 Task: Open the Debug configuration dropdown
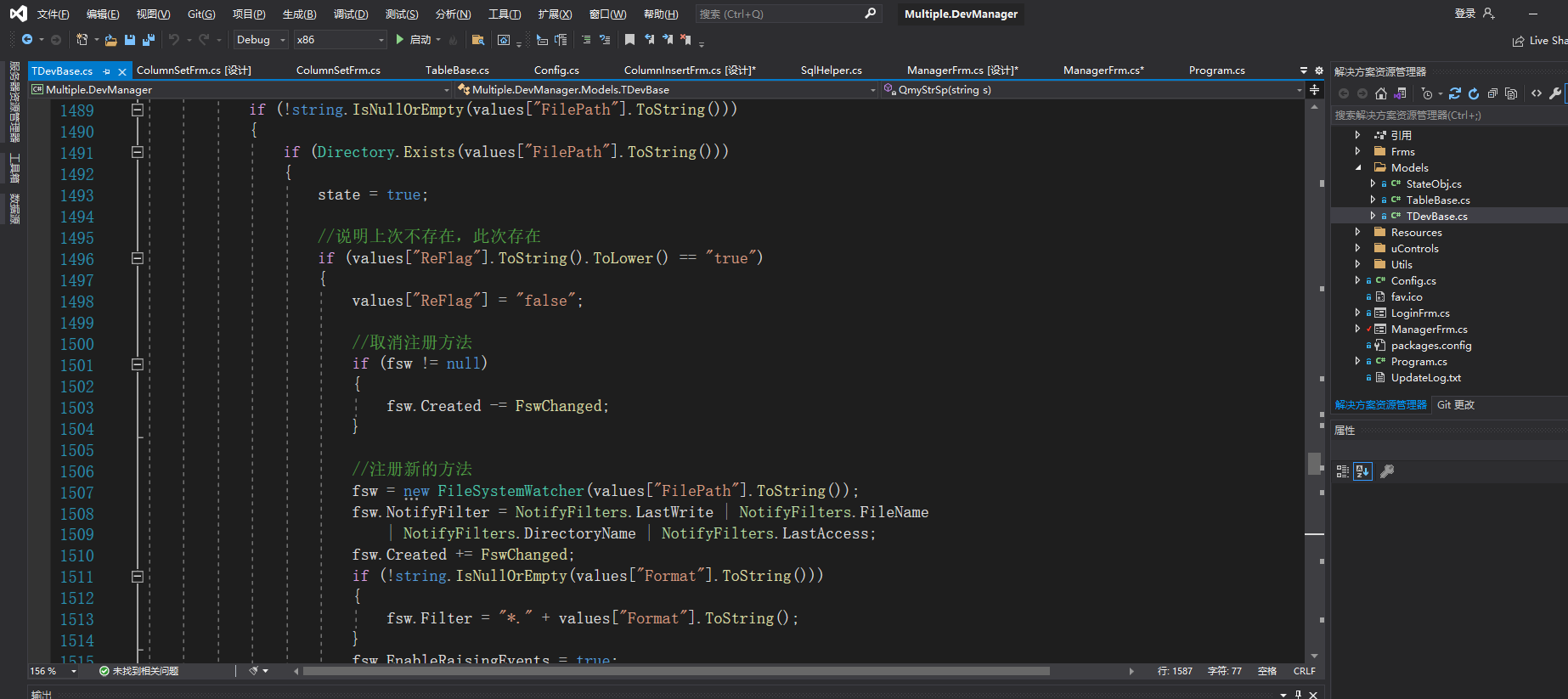[261, 40]
